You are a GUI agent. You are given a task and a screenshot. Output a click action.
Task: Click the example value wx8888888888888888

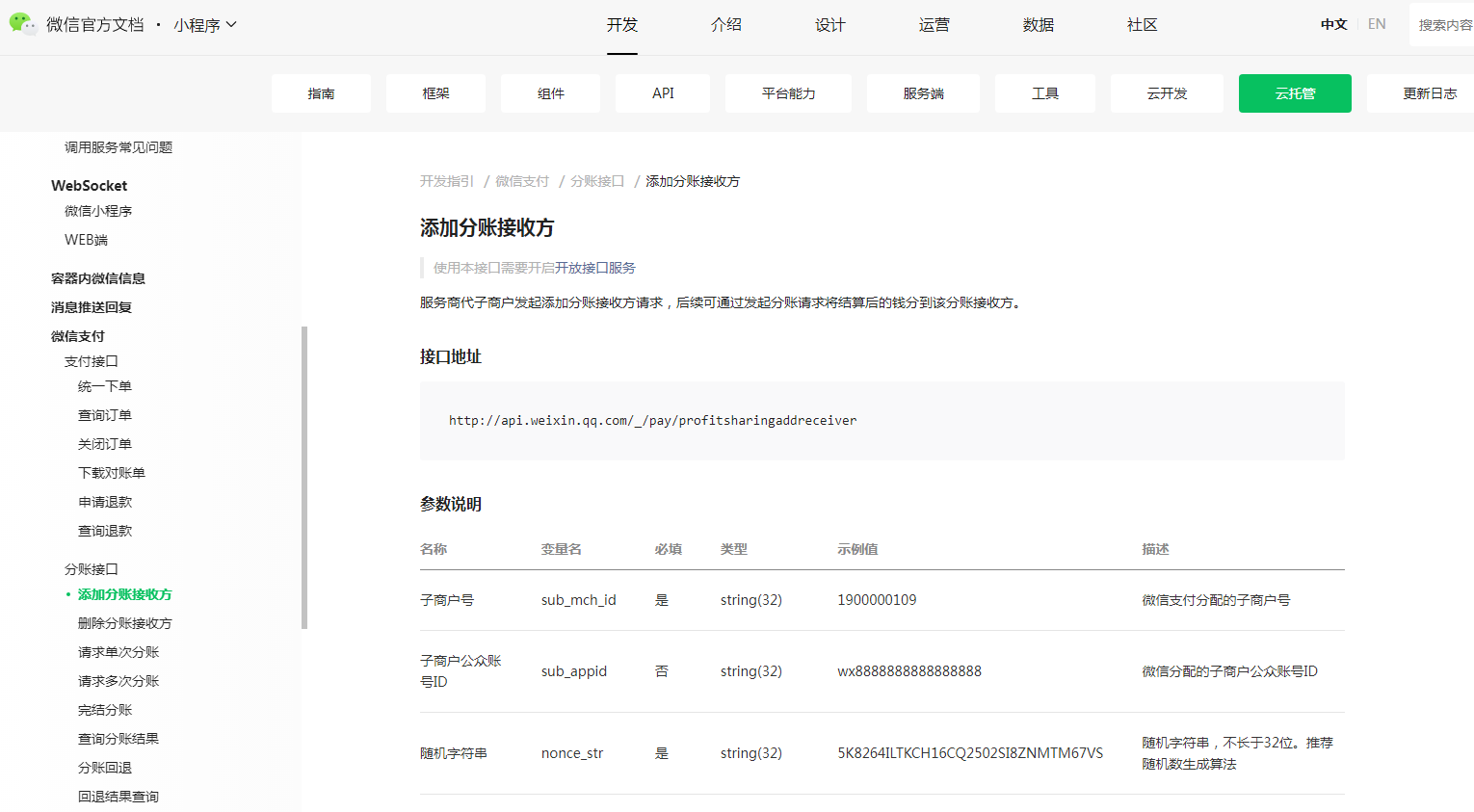(909, 671)
